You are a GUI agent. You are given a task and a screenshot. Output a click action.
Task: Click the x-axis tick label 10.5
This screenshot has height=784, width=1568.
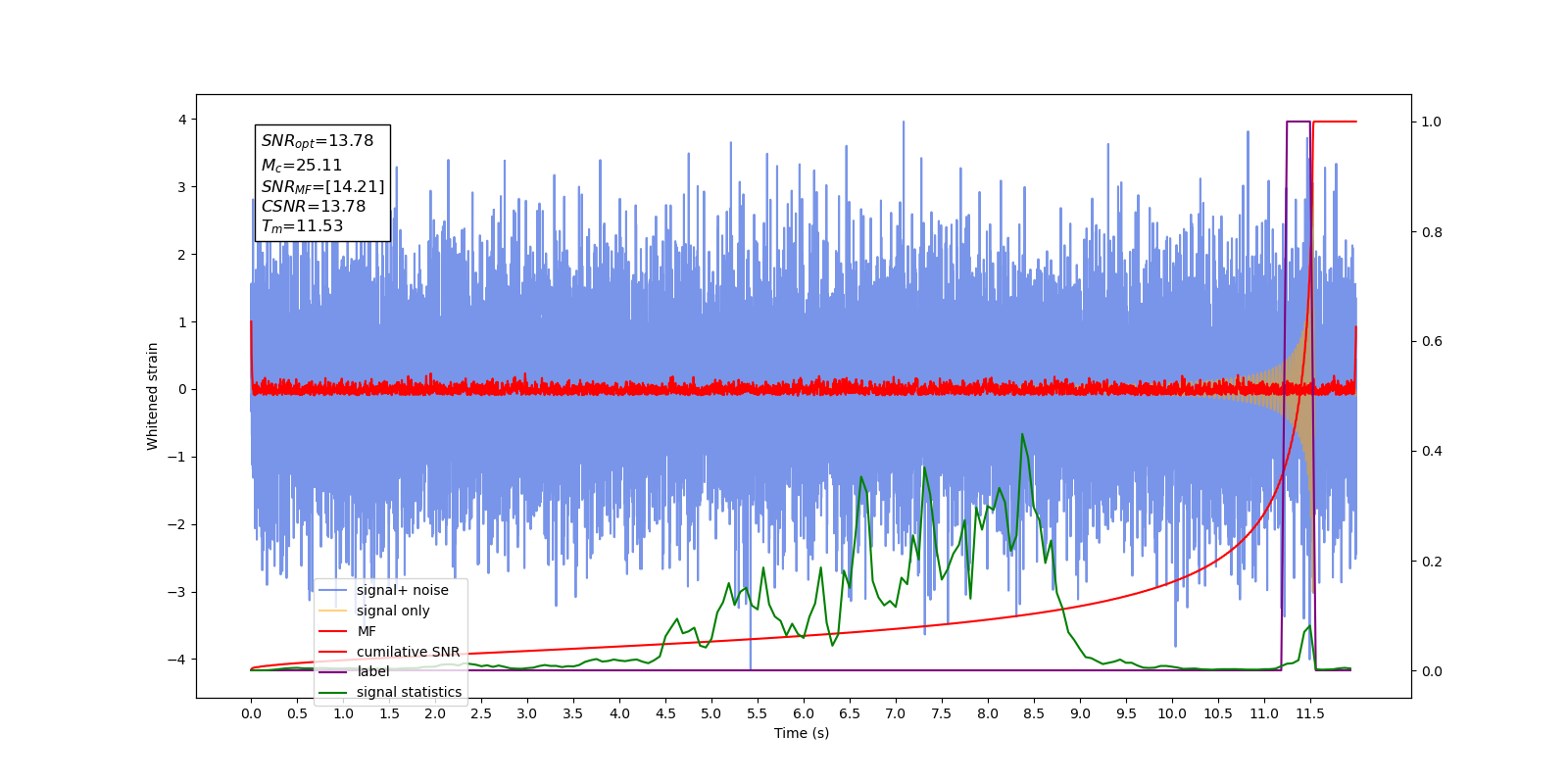click(x=1218, y=713)
